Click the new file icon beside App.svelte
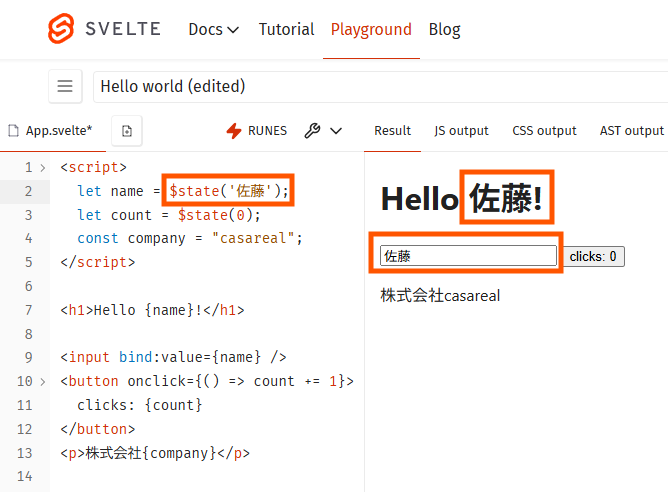This screenshot has width=668, height=492. point(127,131)
